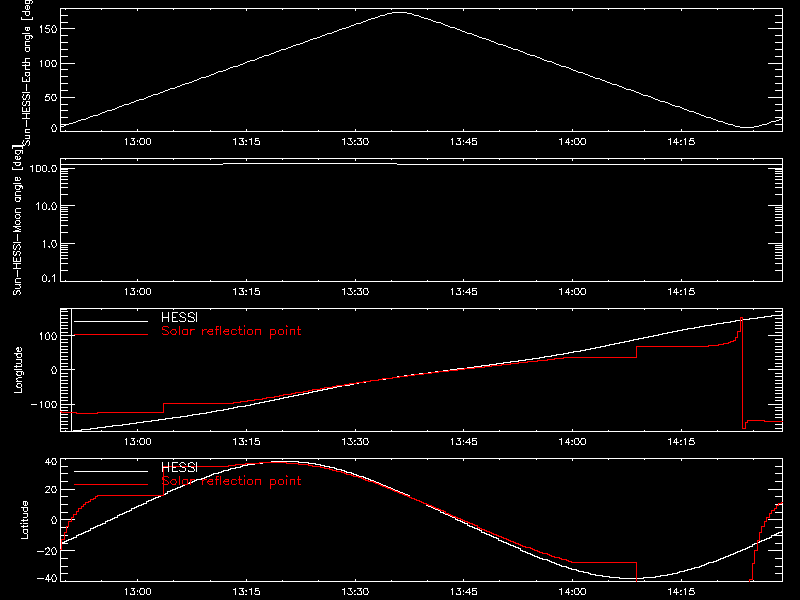Select HESSI legend label in Latitude plot
Image resolution: width=800 pixels, height=600 pixels.
coord(179,467)
